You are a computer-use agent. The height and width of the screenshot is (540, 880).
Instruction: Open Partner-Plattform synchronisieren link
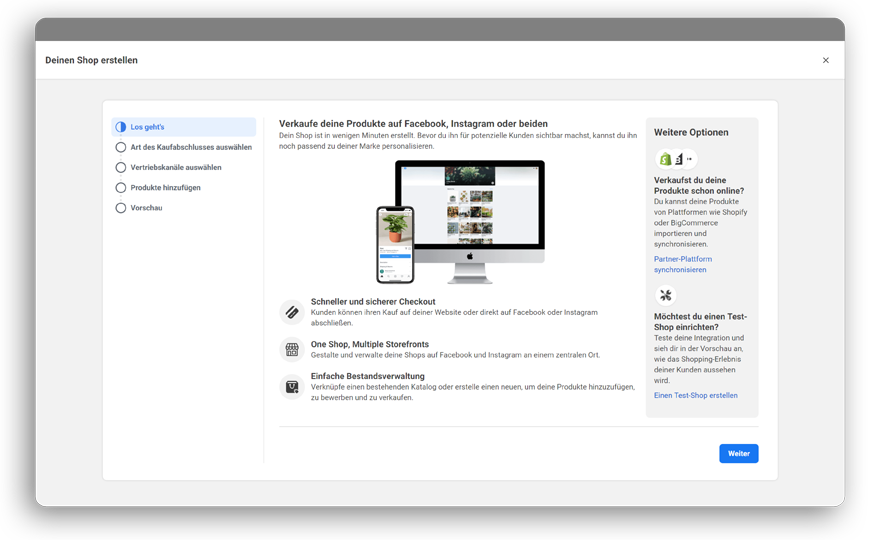pos(682,264)
